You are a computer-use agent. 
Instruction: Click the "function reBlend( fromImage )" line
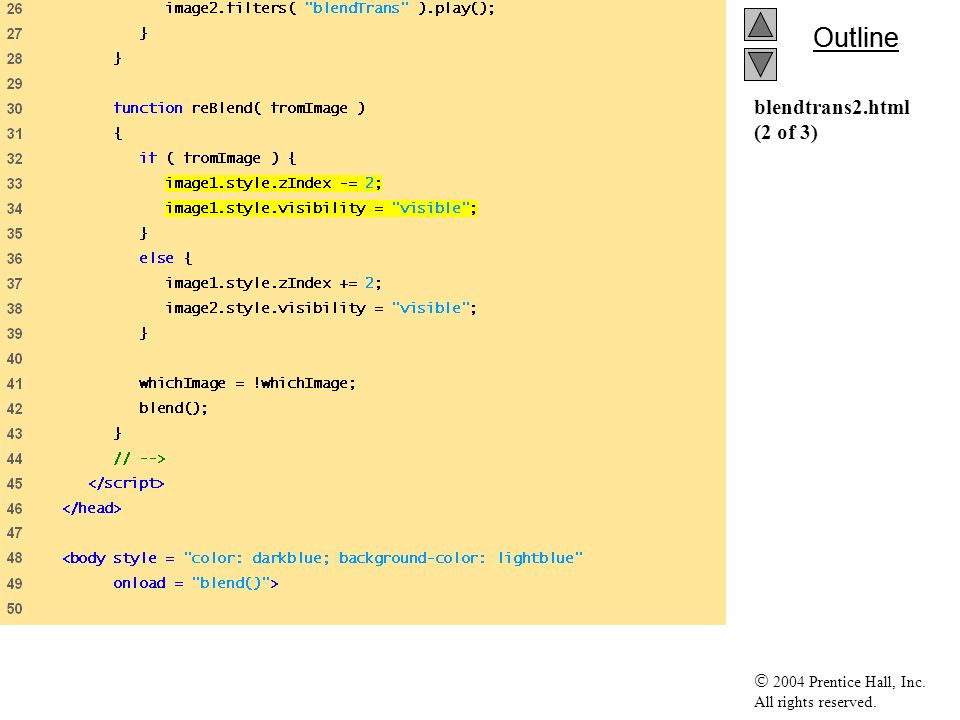tap(239, 108)
